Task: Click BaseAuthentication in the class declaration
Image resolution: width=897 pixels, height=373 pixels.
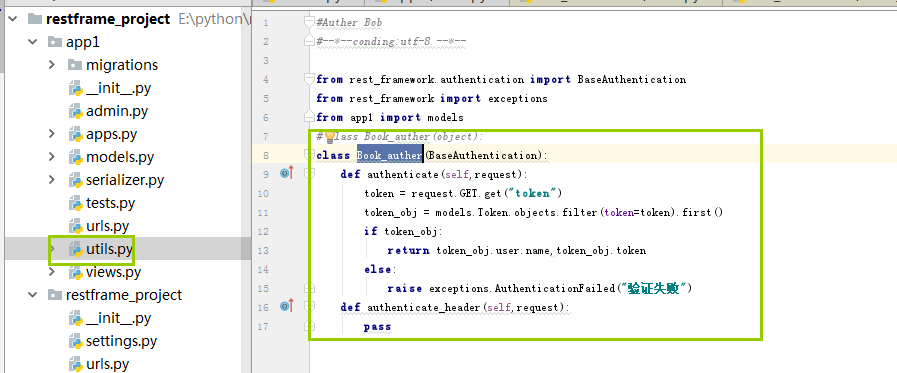Action: coord(482,155)
